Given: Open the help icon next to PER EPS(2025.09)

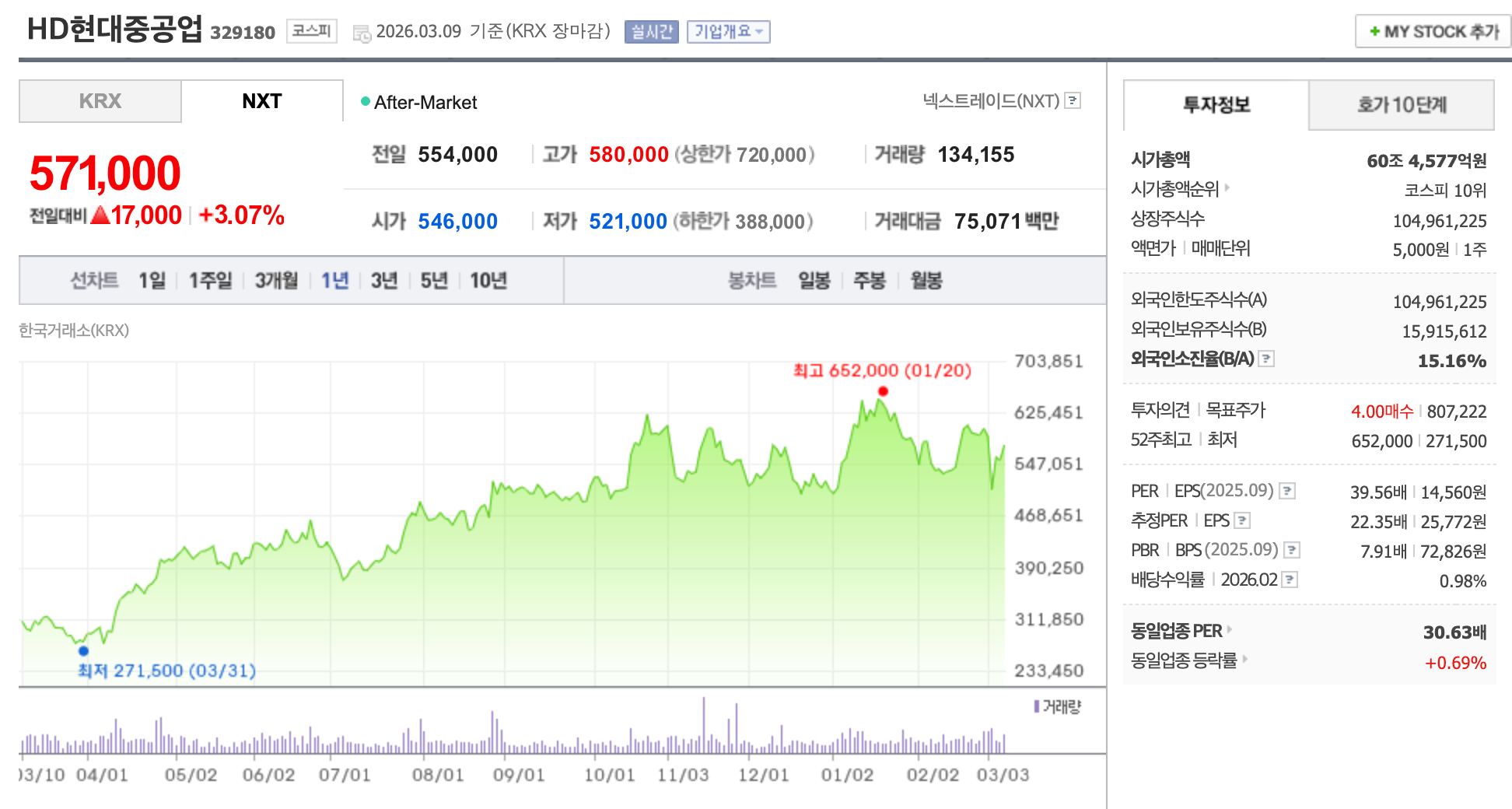Looking at the screenshot, I should [x=1287, y=491].
